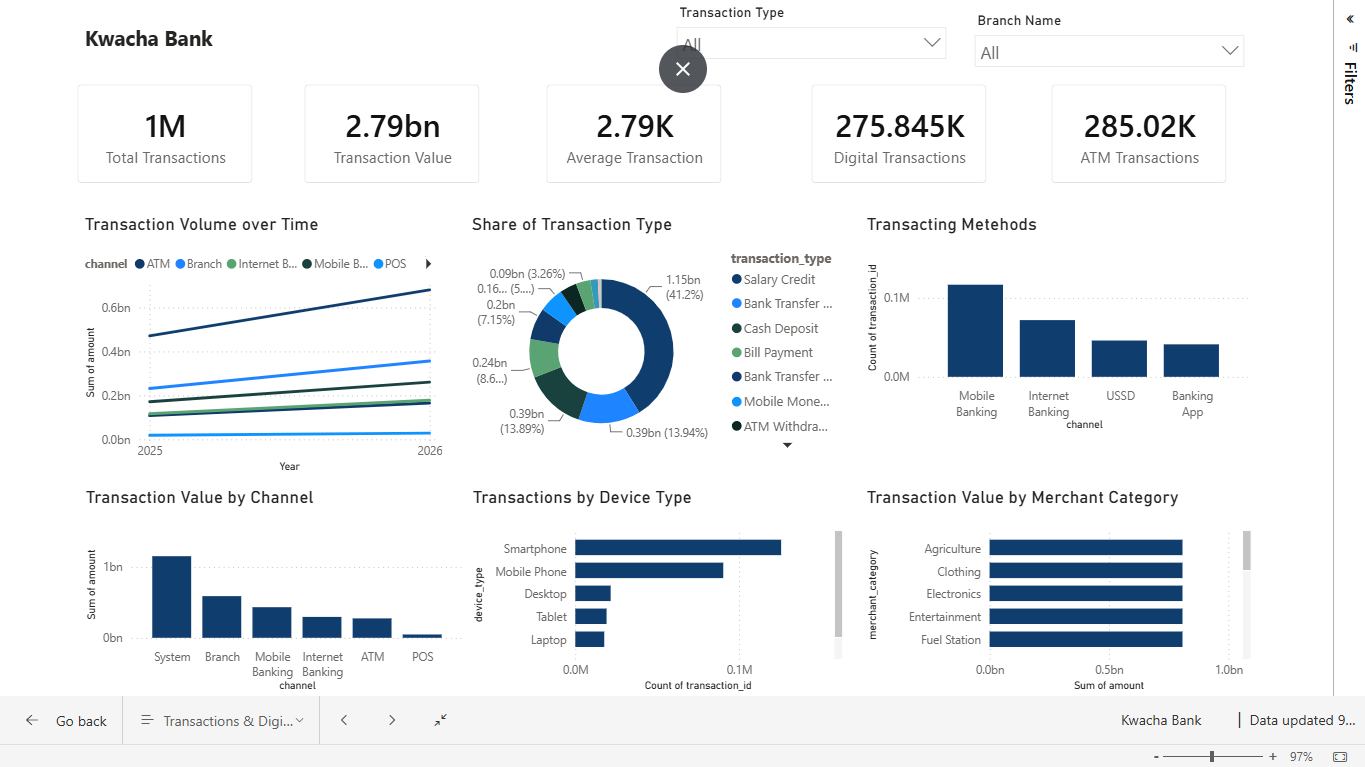Image resolution: width=1365 pixels, height=767 pixels.
Task: Select Internet B... in the channel legend
Action: coord(262,264)
